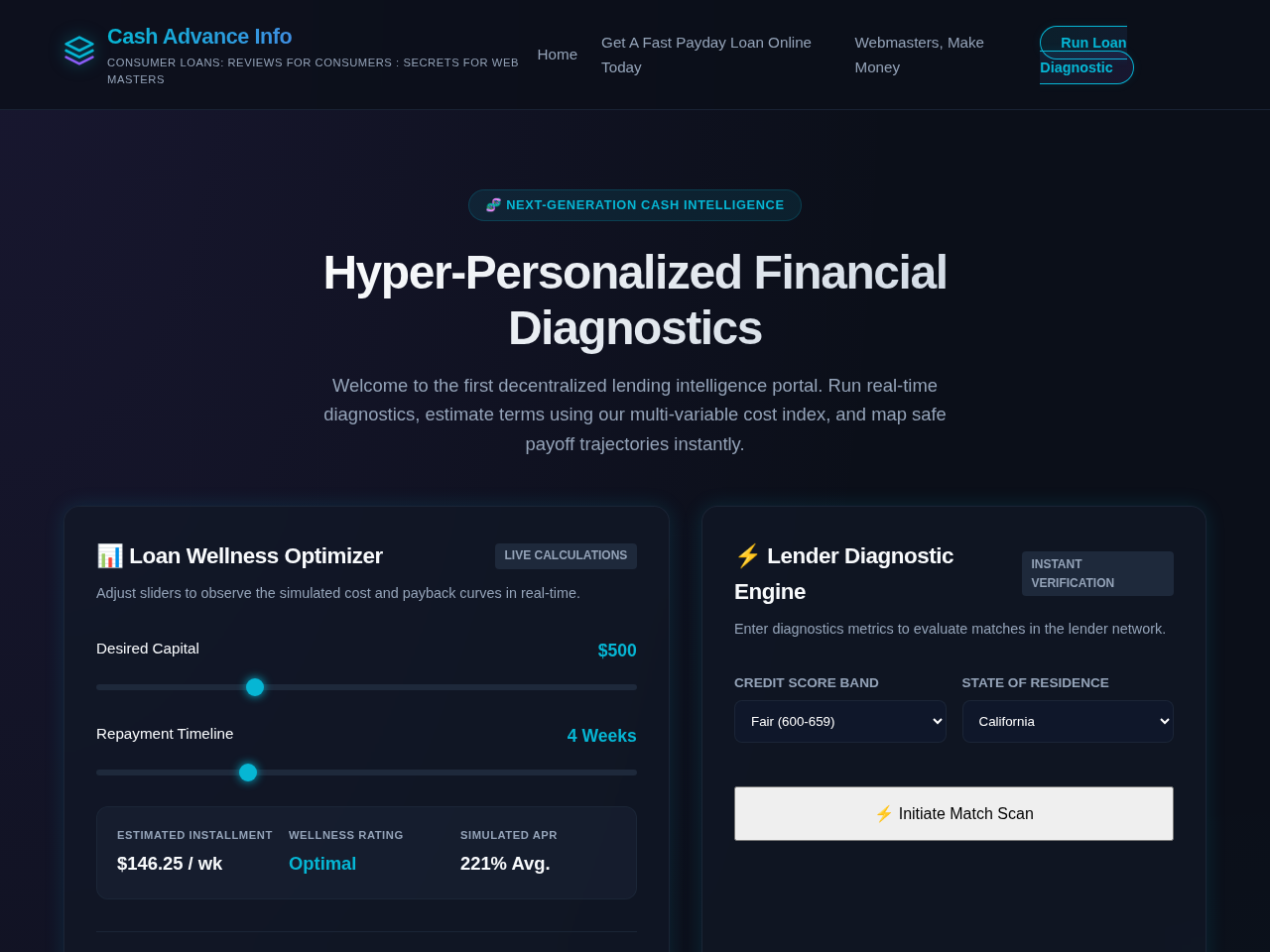Open the Credit Score Band dropdown
Screen dimensions: 1270x952
pyautogui.click(x=840, y=721)
